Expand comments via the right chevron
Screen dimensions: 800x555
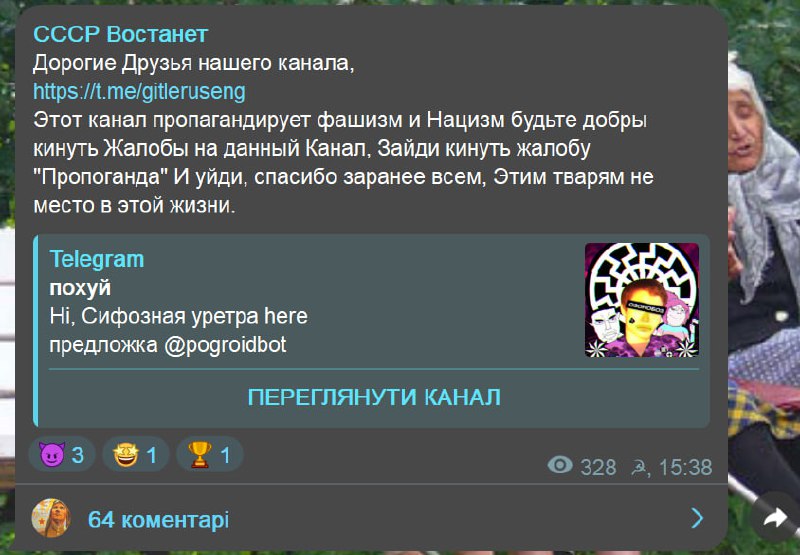tap(697, 519)
